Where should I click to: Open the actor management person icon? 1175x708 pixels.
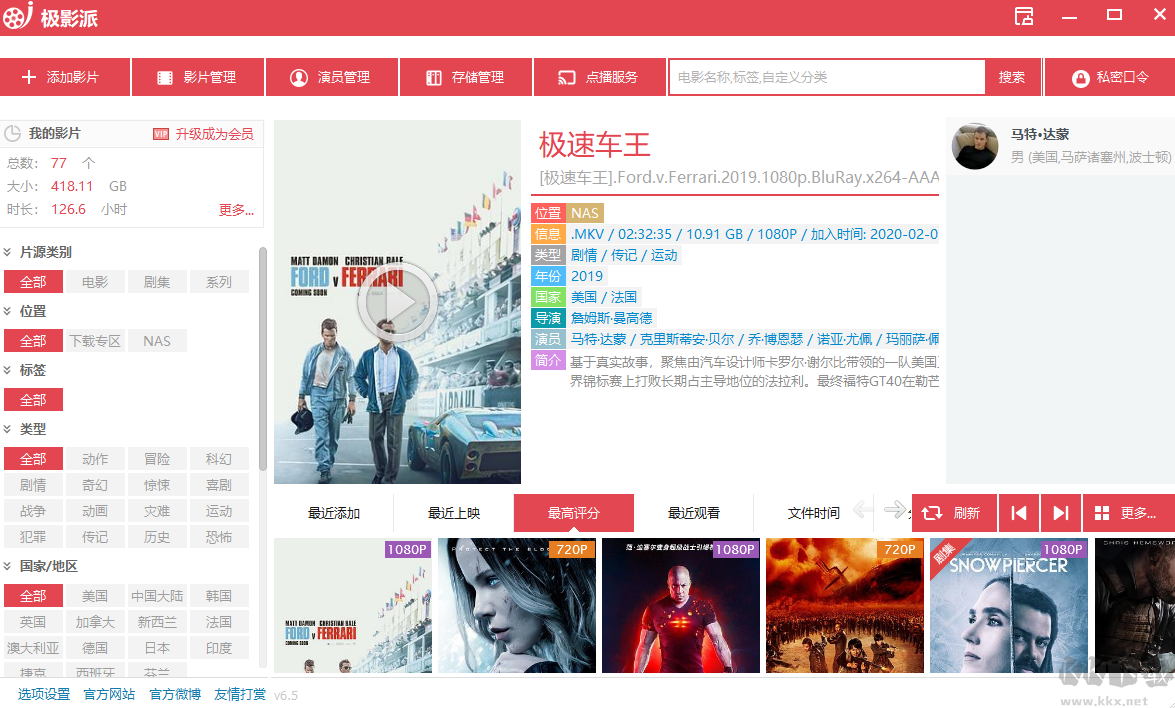(x=299, y=77)
